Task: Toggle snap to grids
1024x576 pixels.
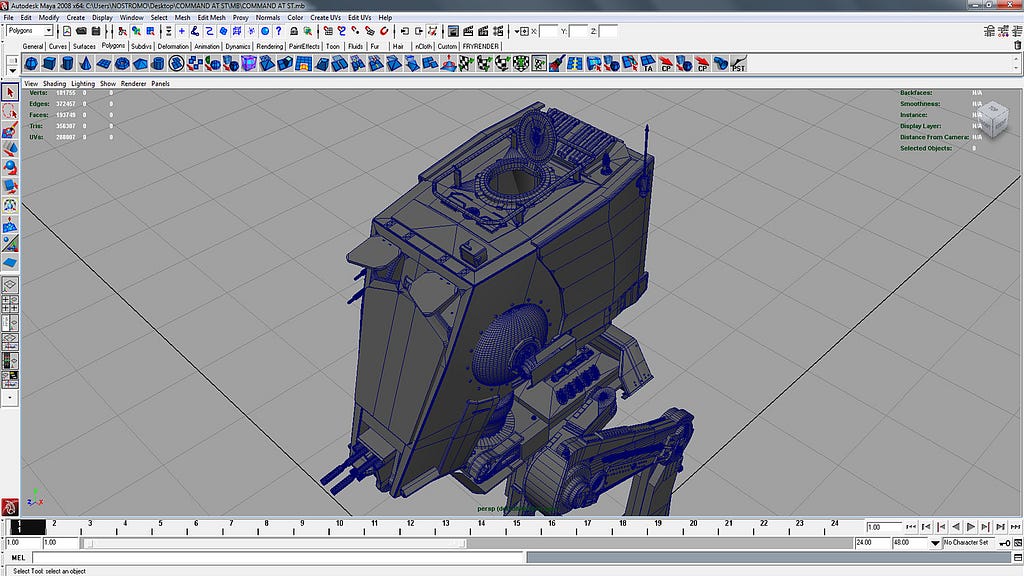Action: (x=327, y=31)
